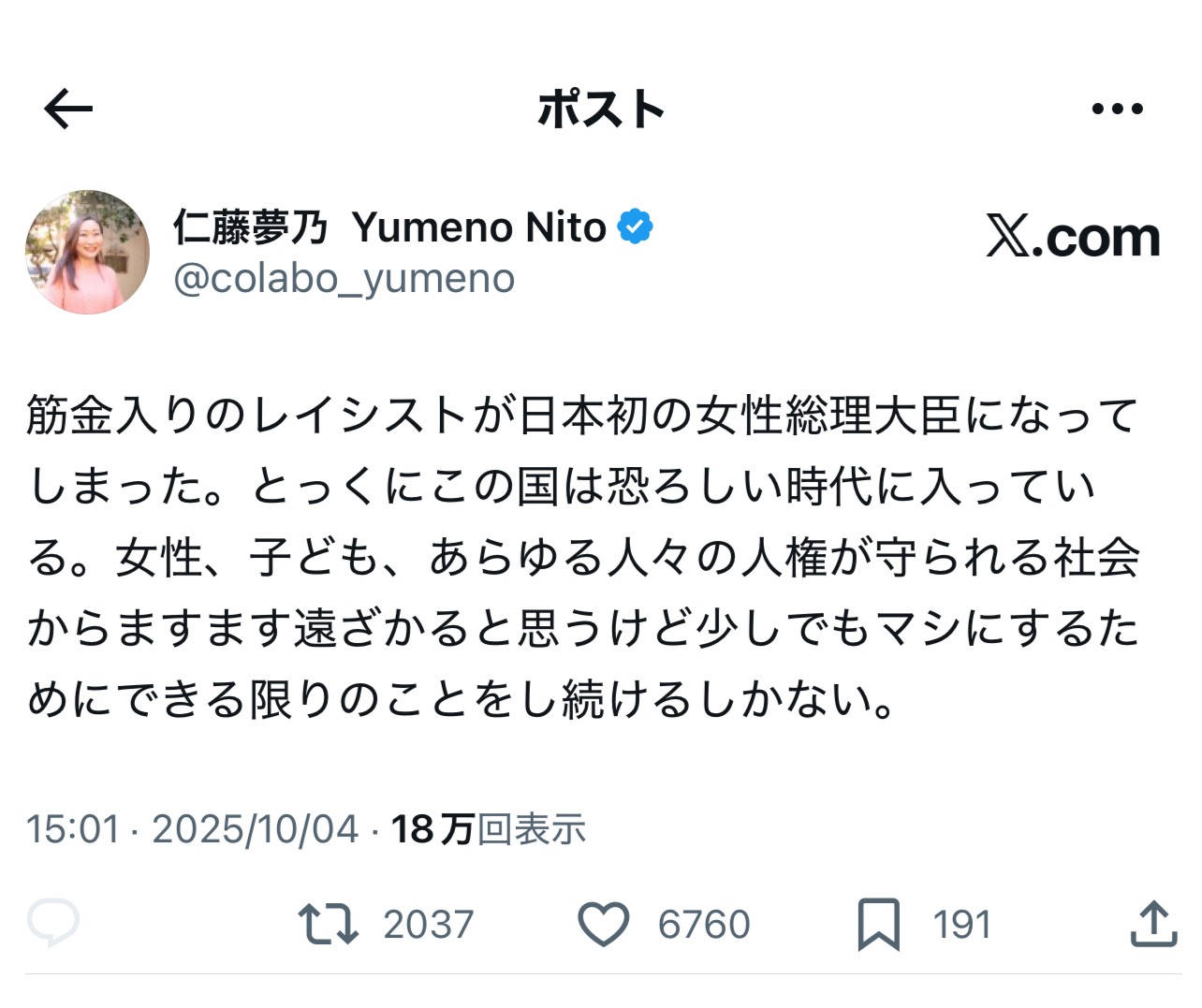The height and width of the screenshot is (1008, 1202).
Task: Open the three-dot more options menu
Action: [1117, 110]
